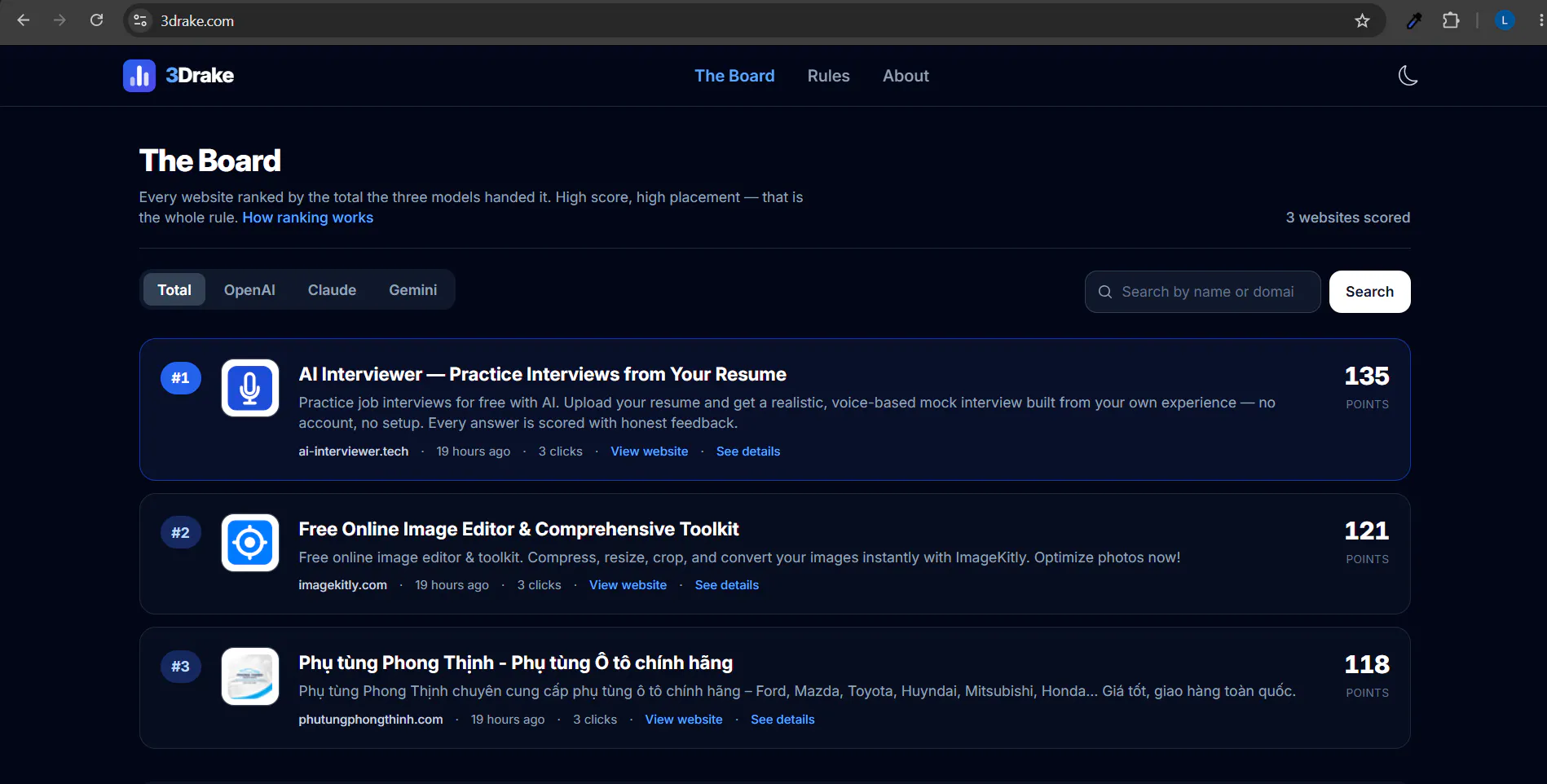Toggle dark mode with the moon icon

1408,76
